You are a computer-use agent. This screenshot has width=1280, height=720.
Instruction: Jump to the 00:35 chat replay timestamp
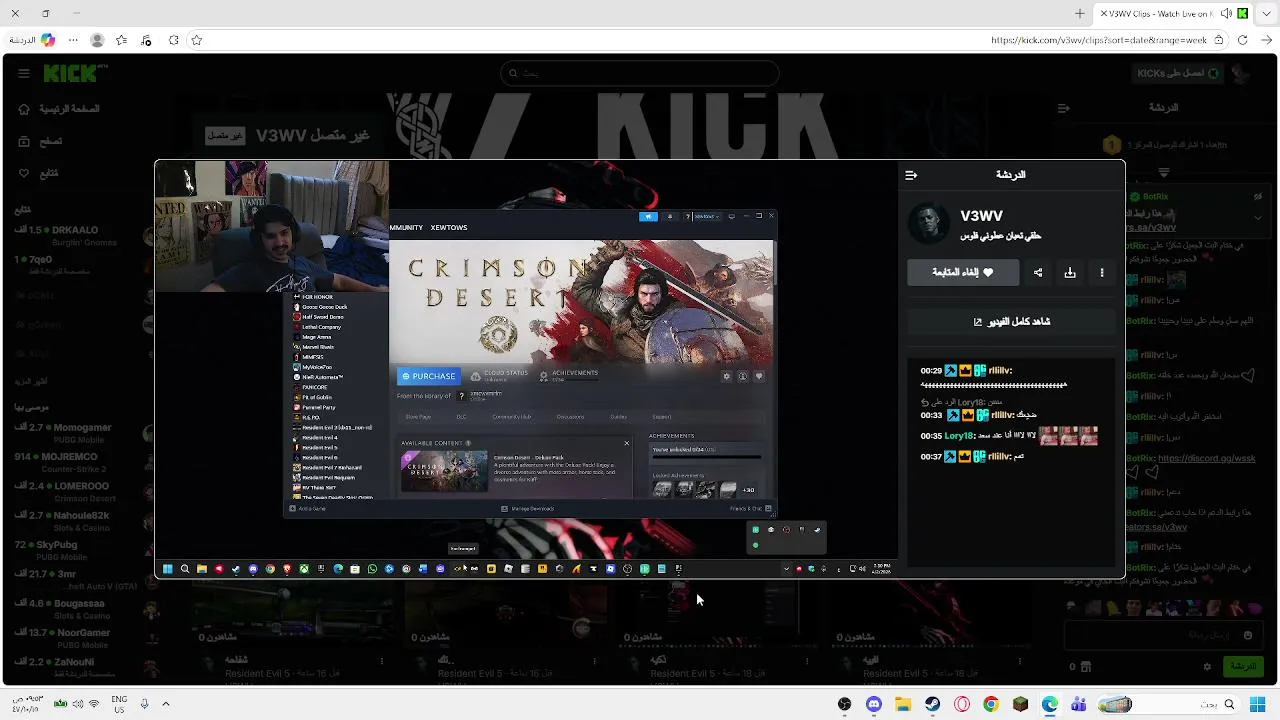[931, 436]
